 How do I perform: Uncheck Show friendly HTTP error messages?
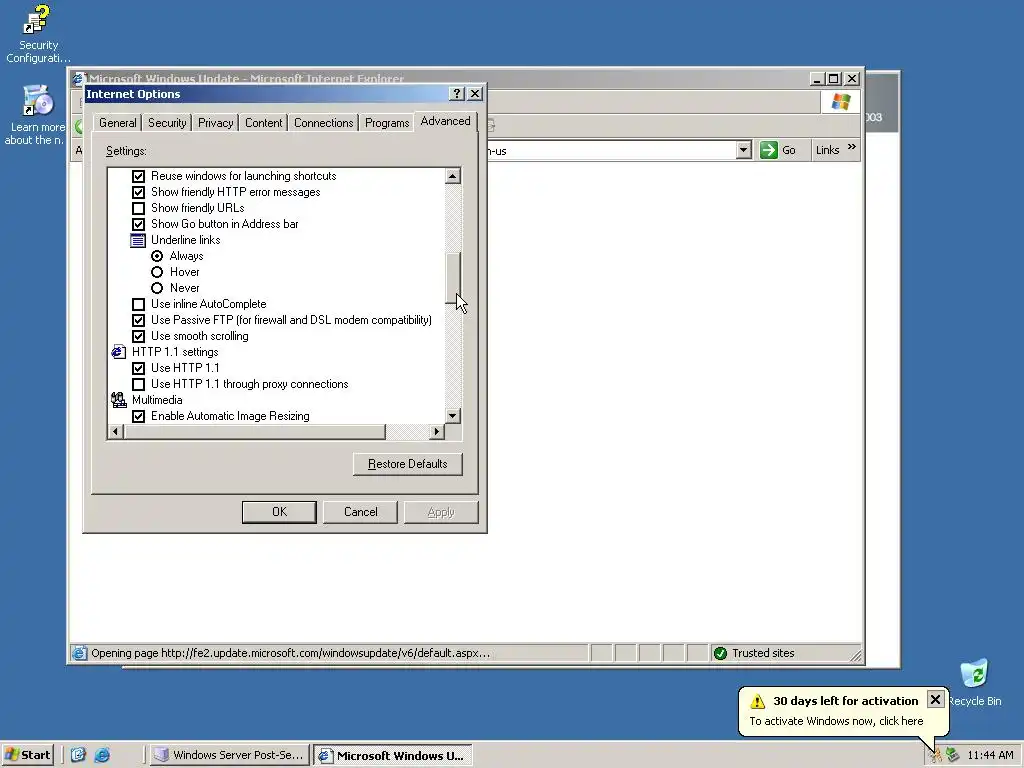tap(138, 192)
